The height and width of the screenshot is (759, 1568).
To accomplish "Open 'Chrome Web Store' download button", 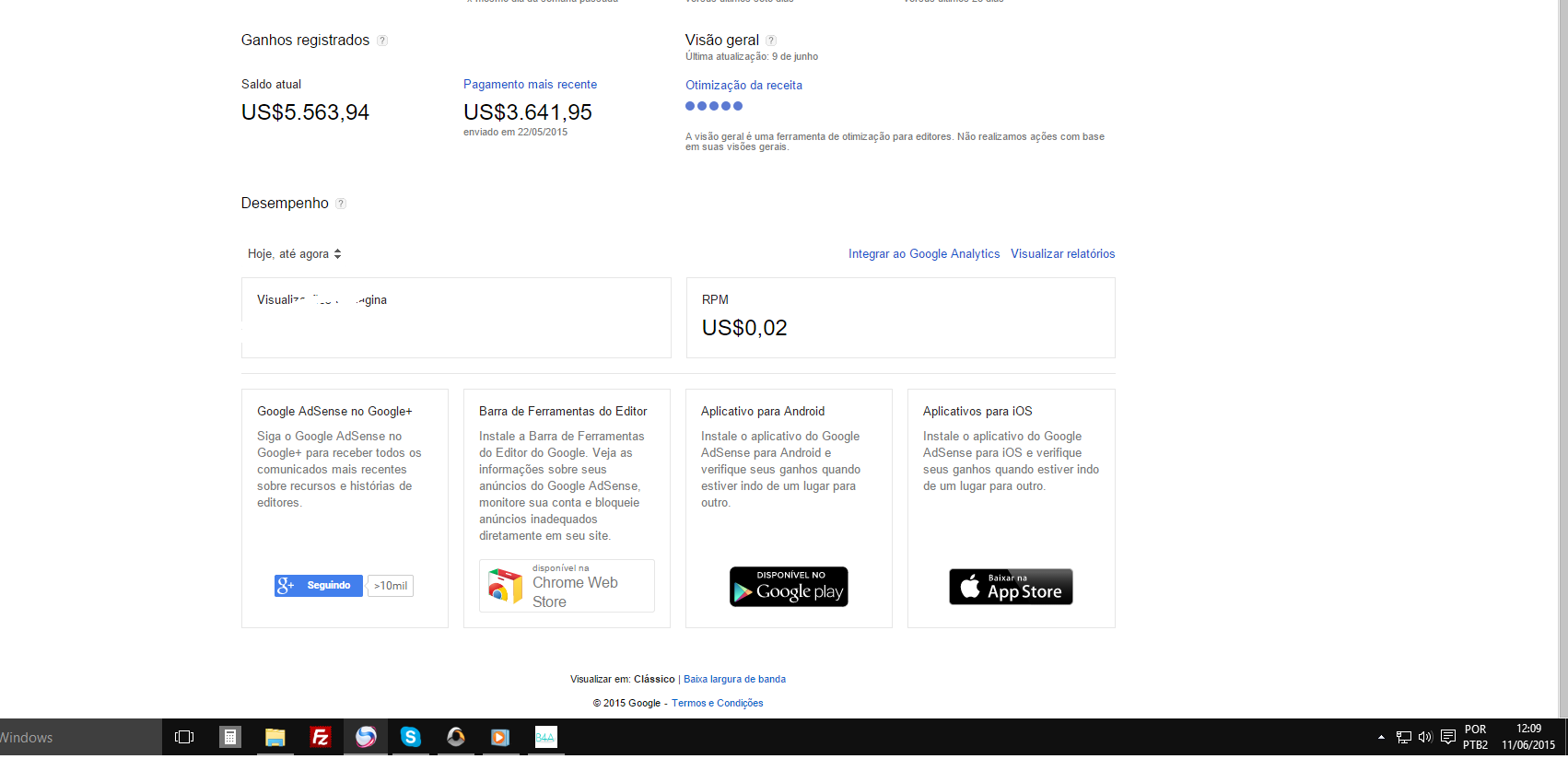I will [x=567, y=586].
